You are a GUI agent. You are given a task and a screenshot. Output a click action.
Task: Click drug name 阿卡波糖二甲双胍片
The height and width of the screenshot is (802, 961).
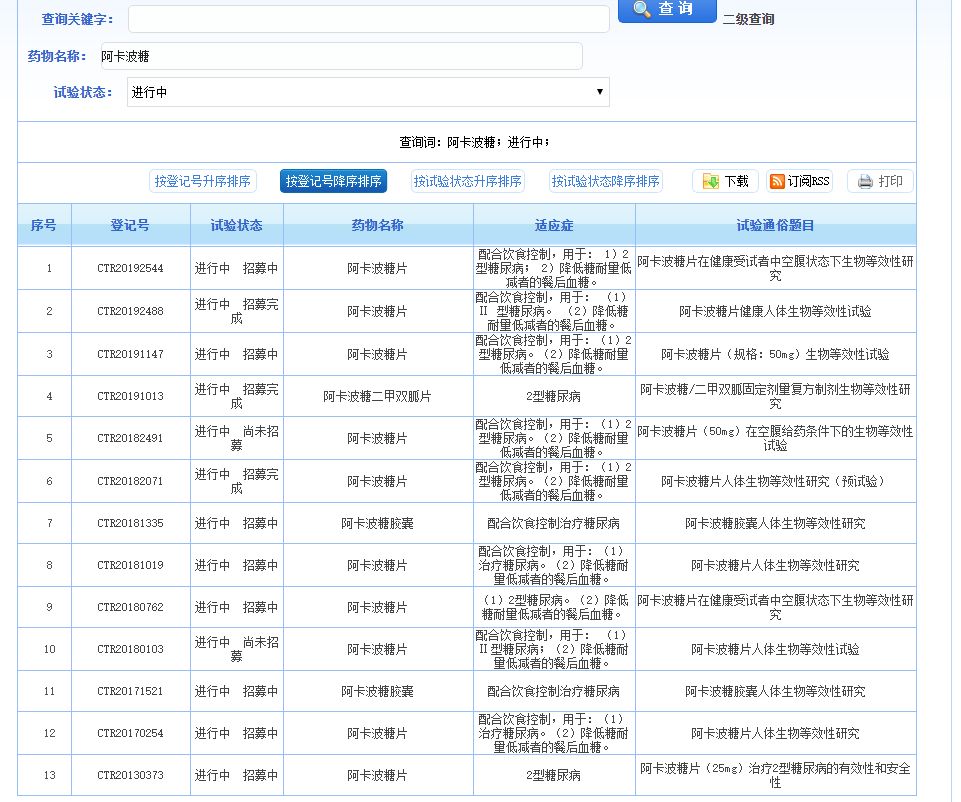pos(378,396)
